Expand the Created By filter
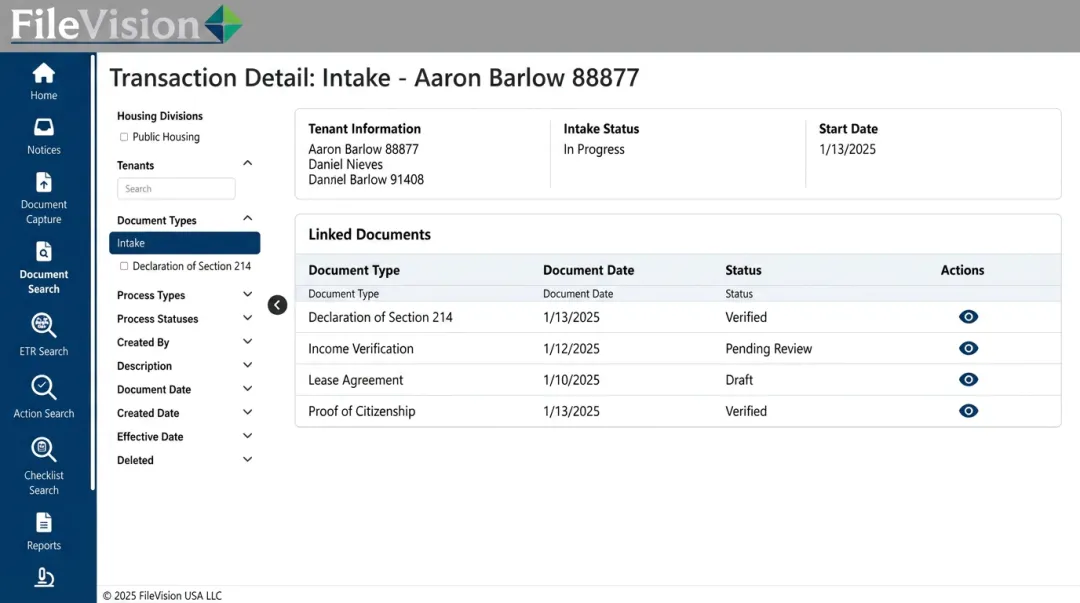 tap(247, 341)
